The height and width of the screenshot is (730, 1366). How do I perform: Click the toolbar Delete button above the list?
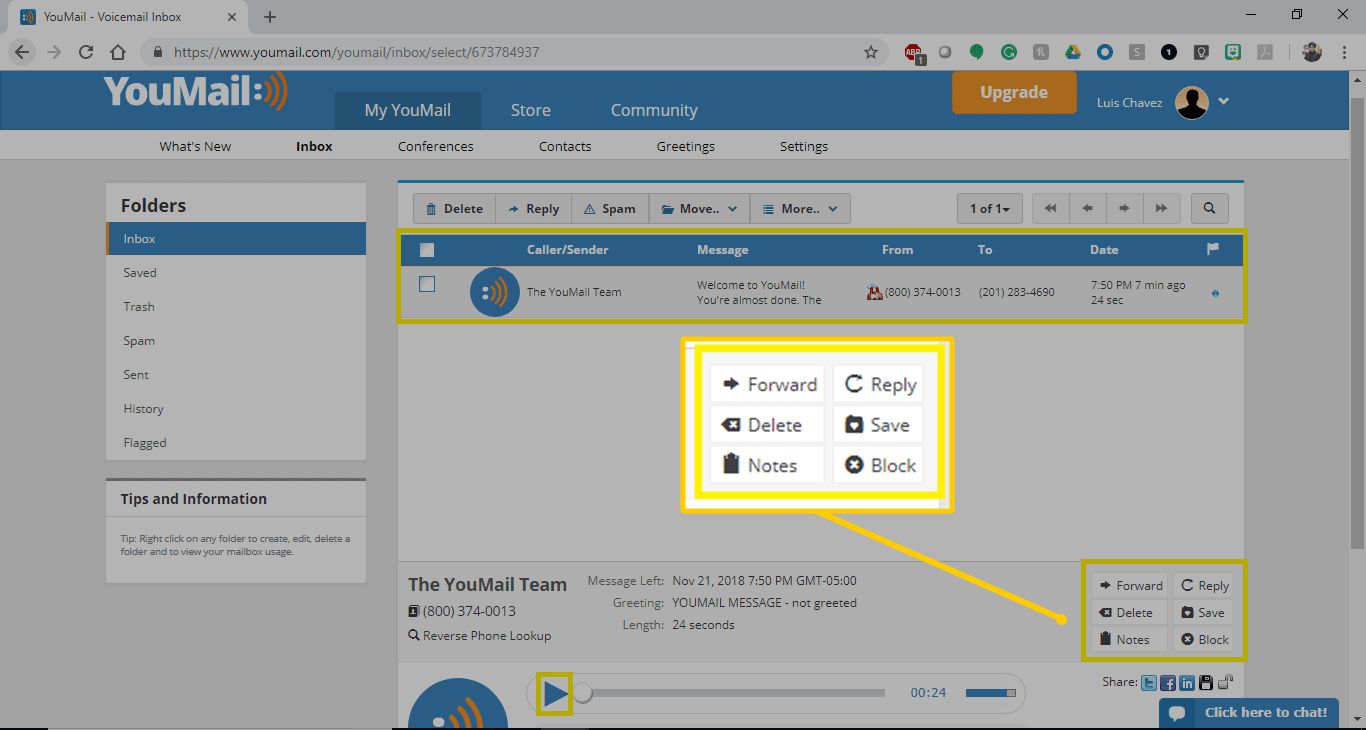454,208
